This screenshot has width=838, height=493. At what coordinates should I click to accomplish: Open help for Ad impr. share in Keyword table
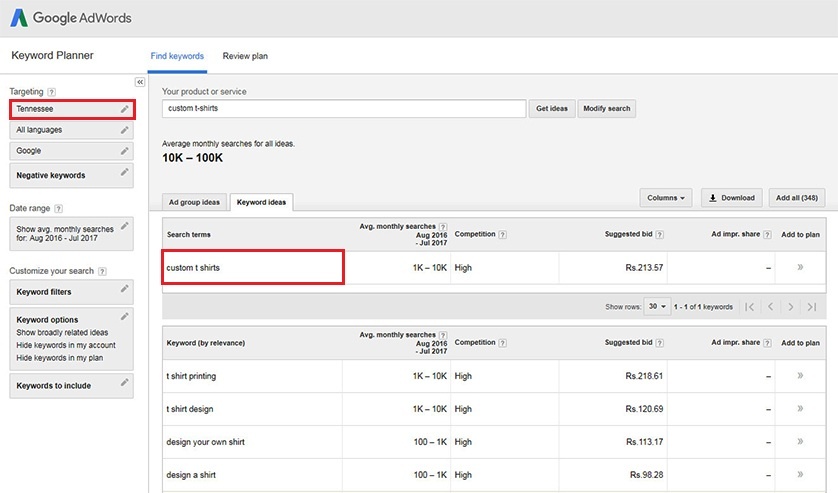point(767,343)
